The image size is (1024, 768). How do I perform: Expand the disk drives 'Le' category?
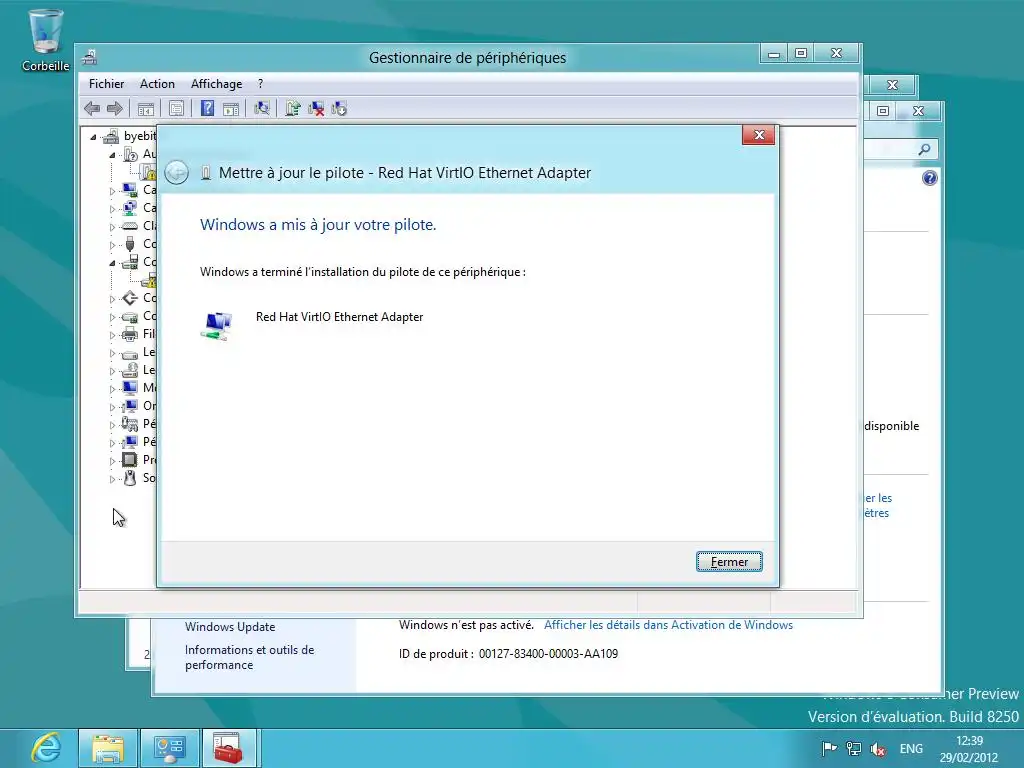112,353
